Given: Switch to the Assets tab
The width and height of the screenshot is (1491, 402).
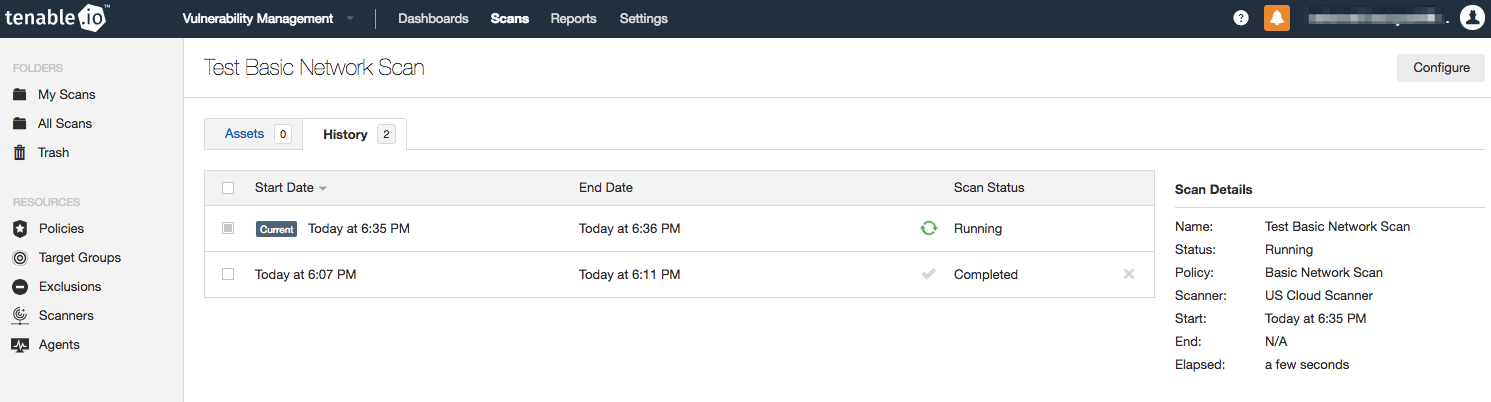Looking at the screenshot, I should [244, 134].
